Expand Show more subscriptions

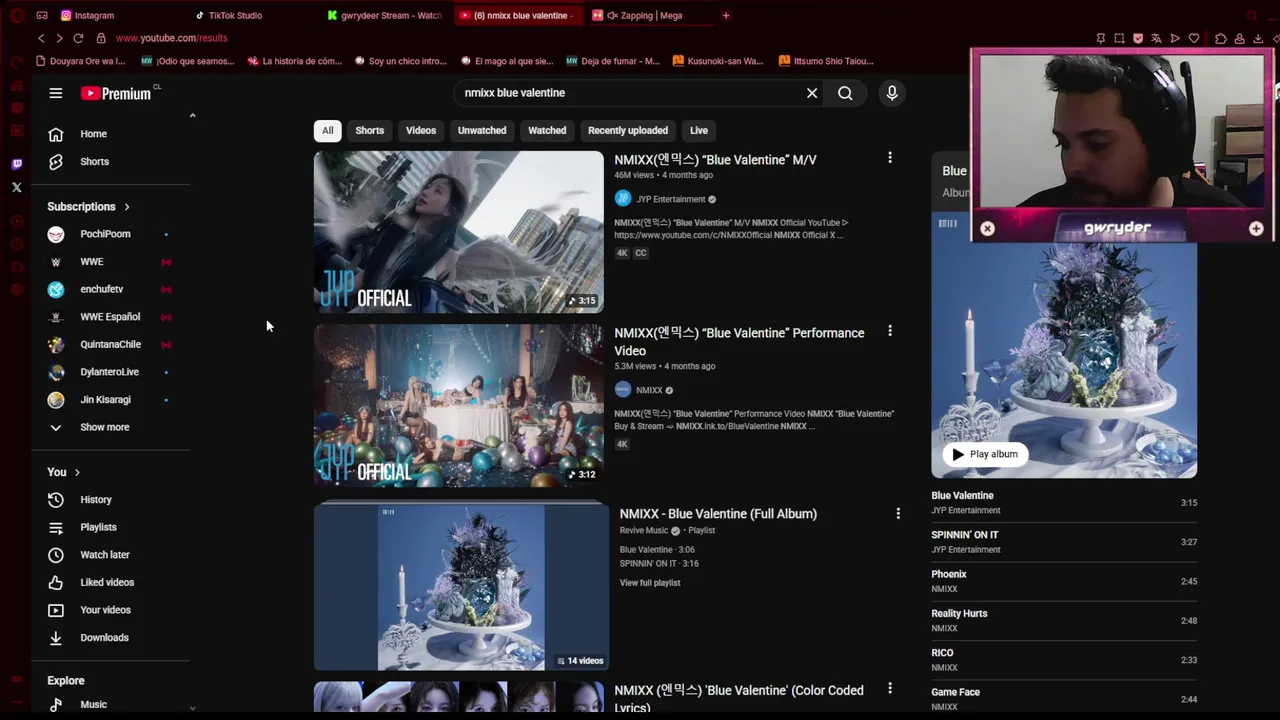click(x=104, y=427)
